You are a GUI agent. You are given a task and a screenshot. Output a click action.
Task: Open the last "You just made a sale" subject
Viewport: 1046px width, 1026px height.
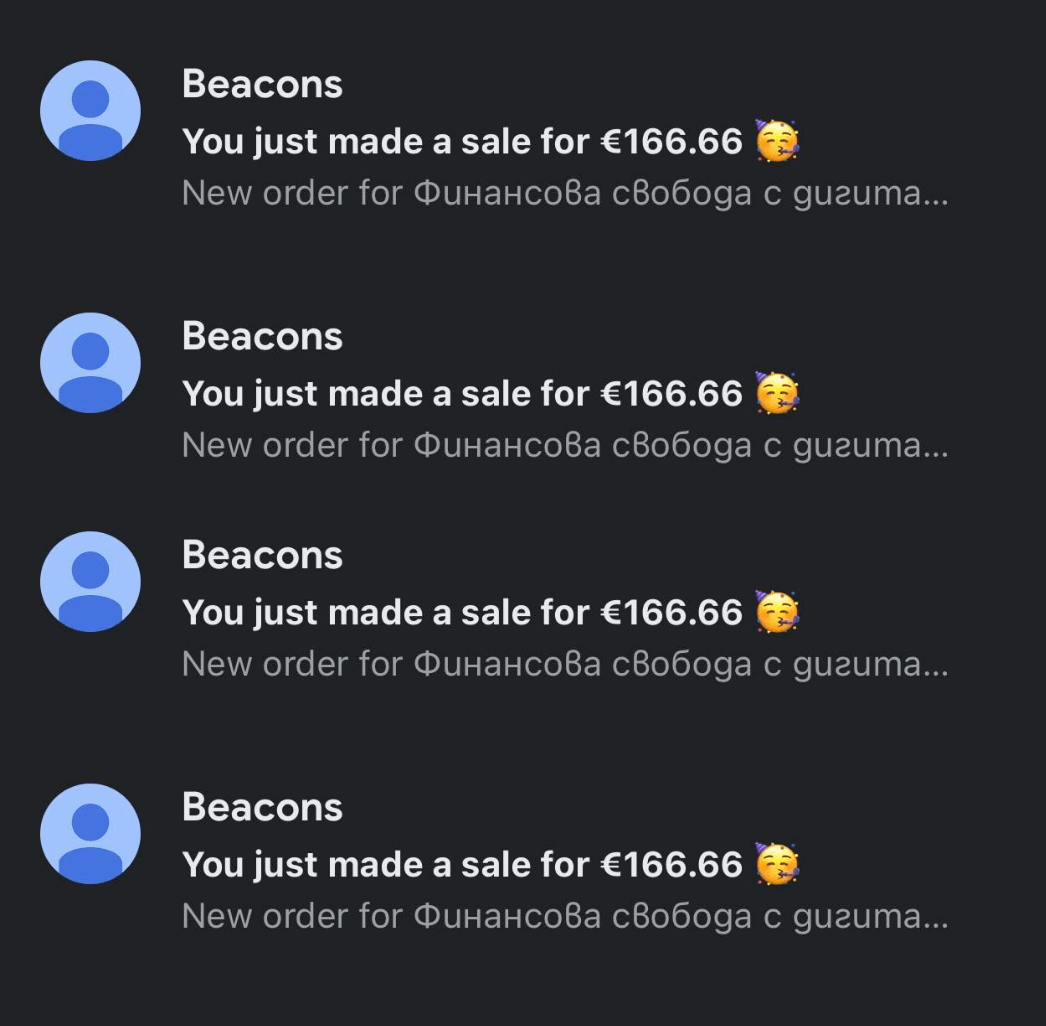(x=462, y=865)
